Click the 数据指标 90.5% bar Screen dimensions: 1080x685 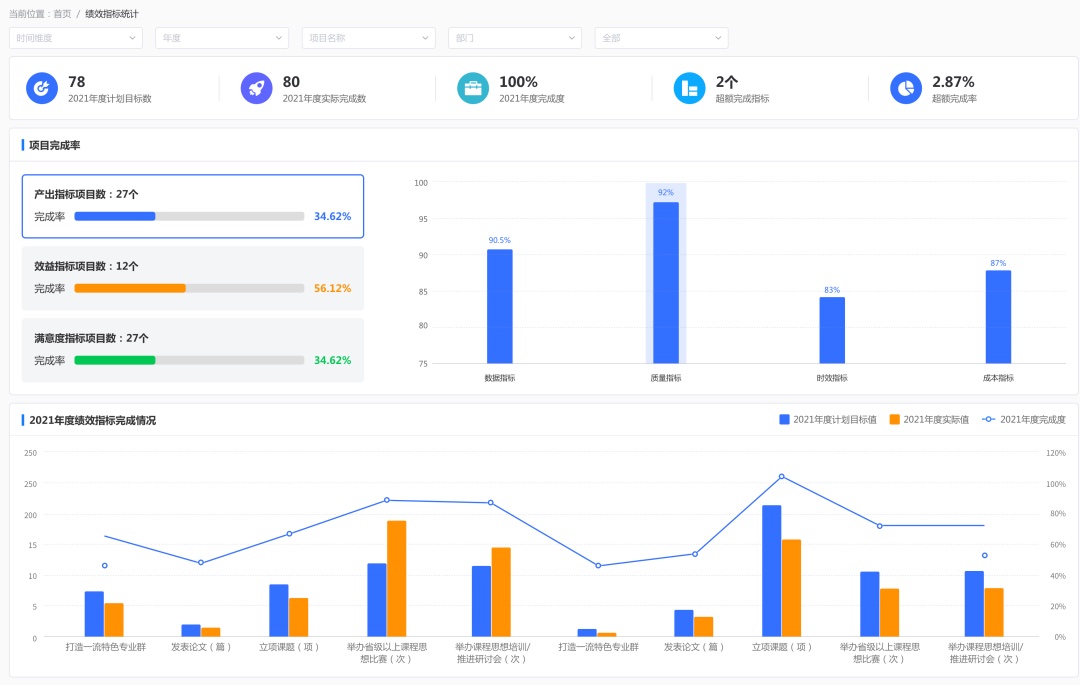point(500,306)
